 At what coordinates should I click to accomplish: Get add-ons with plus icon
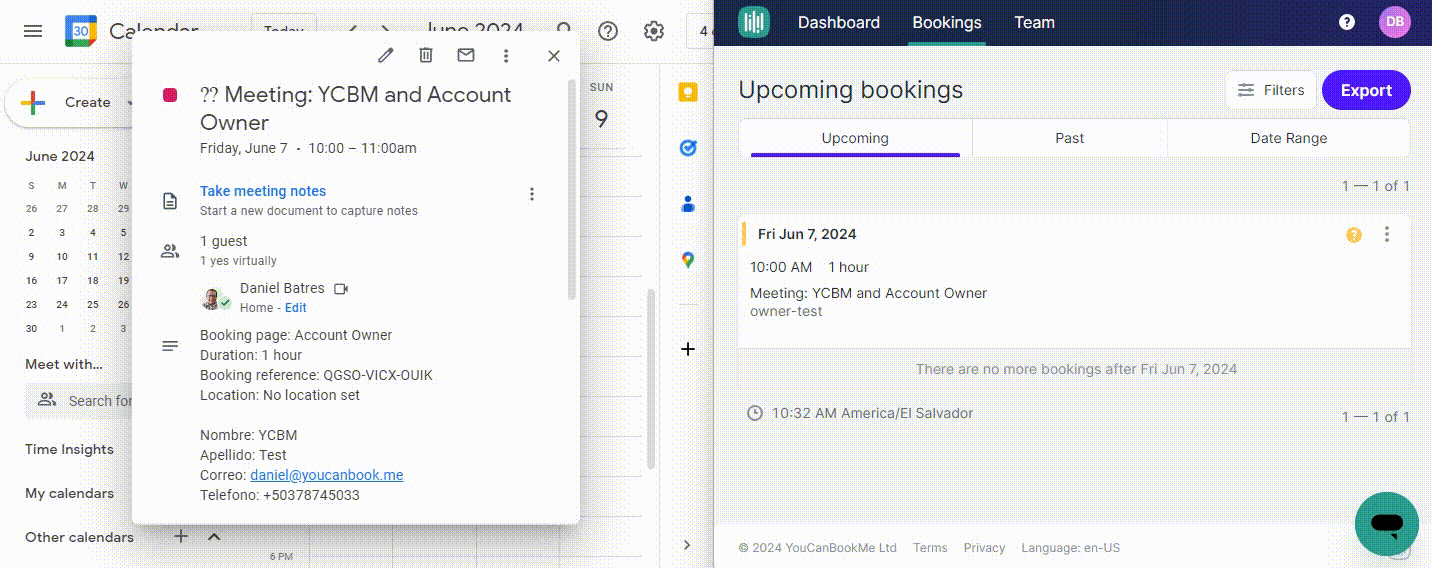(x=687, y=349)
